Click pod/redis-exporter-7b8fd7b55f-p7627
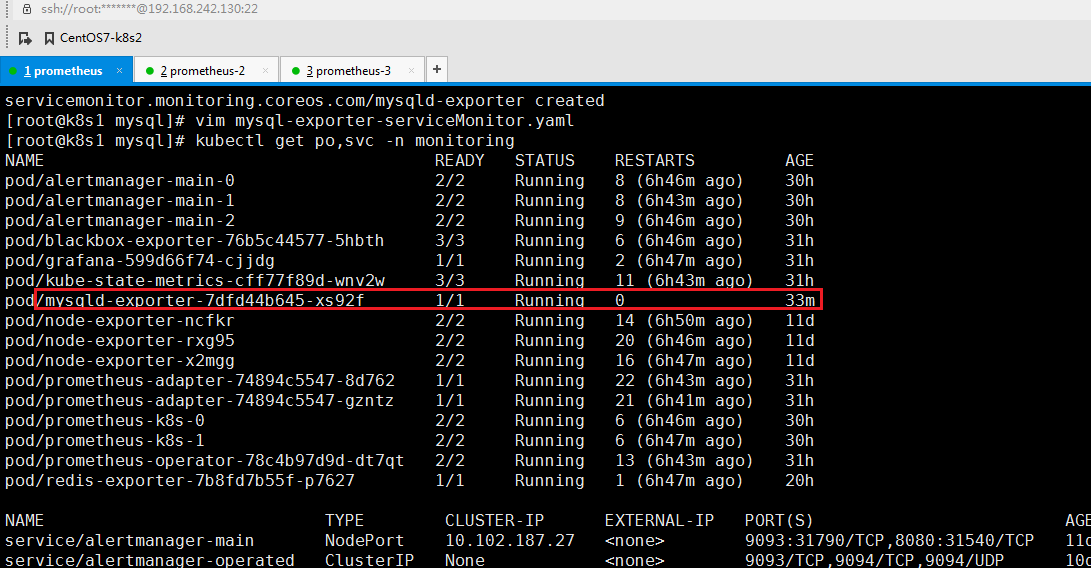 pyautogui.click(x=180, y=481)
